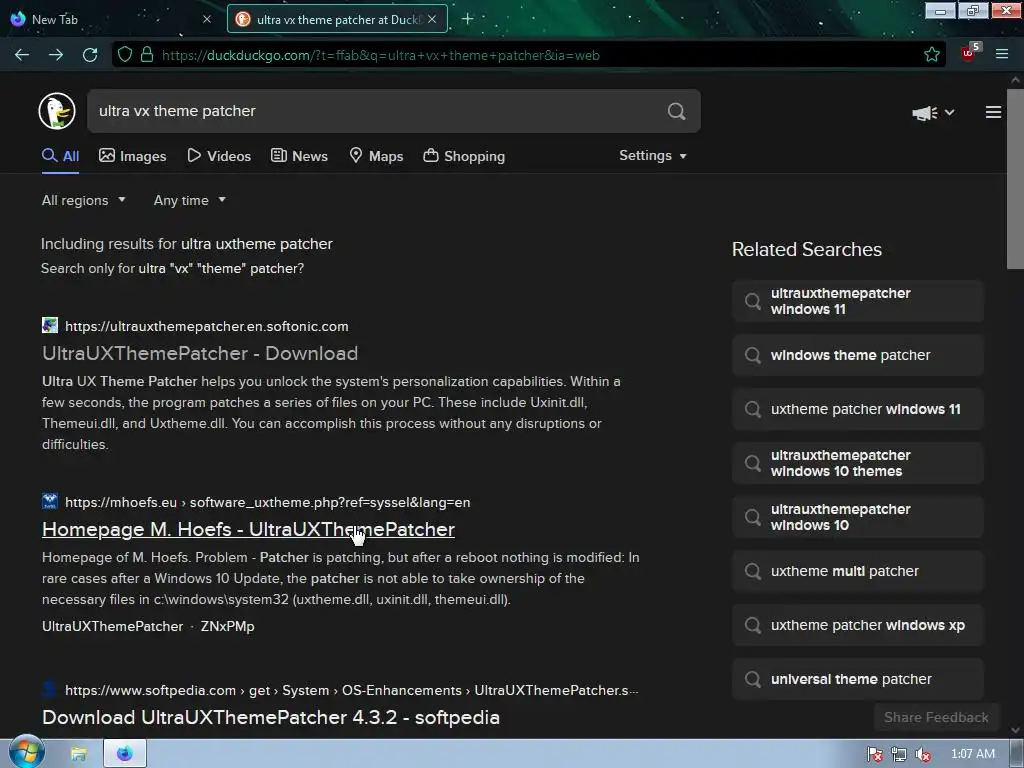Search related: ultrauxthemepatcher windows 10 themes
The width and height of the screenshot is (1024, 768).
857,463
